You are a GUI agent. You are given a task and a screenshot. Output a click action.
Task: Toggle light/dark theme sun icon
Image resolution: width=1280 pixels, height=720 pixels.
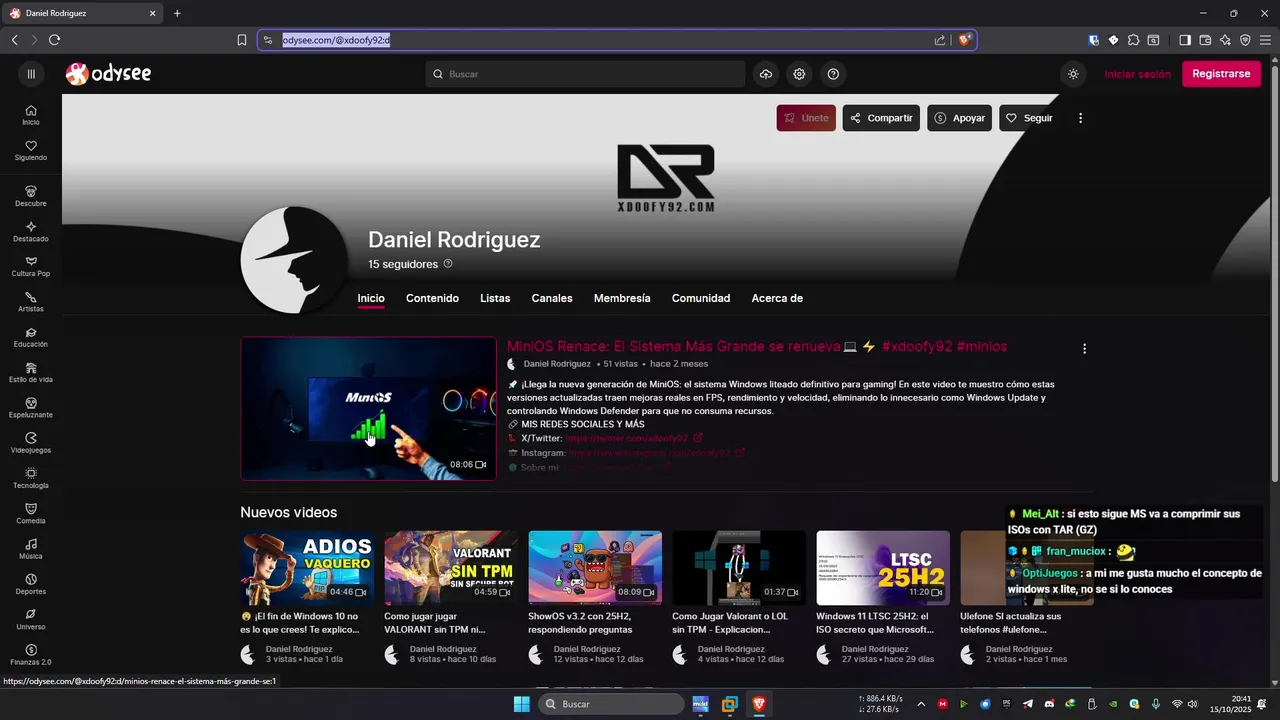[x=1073, y=74]
